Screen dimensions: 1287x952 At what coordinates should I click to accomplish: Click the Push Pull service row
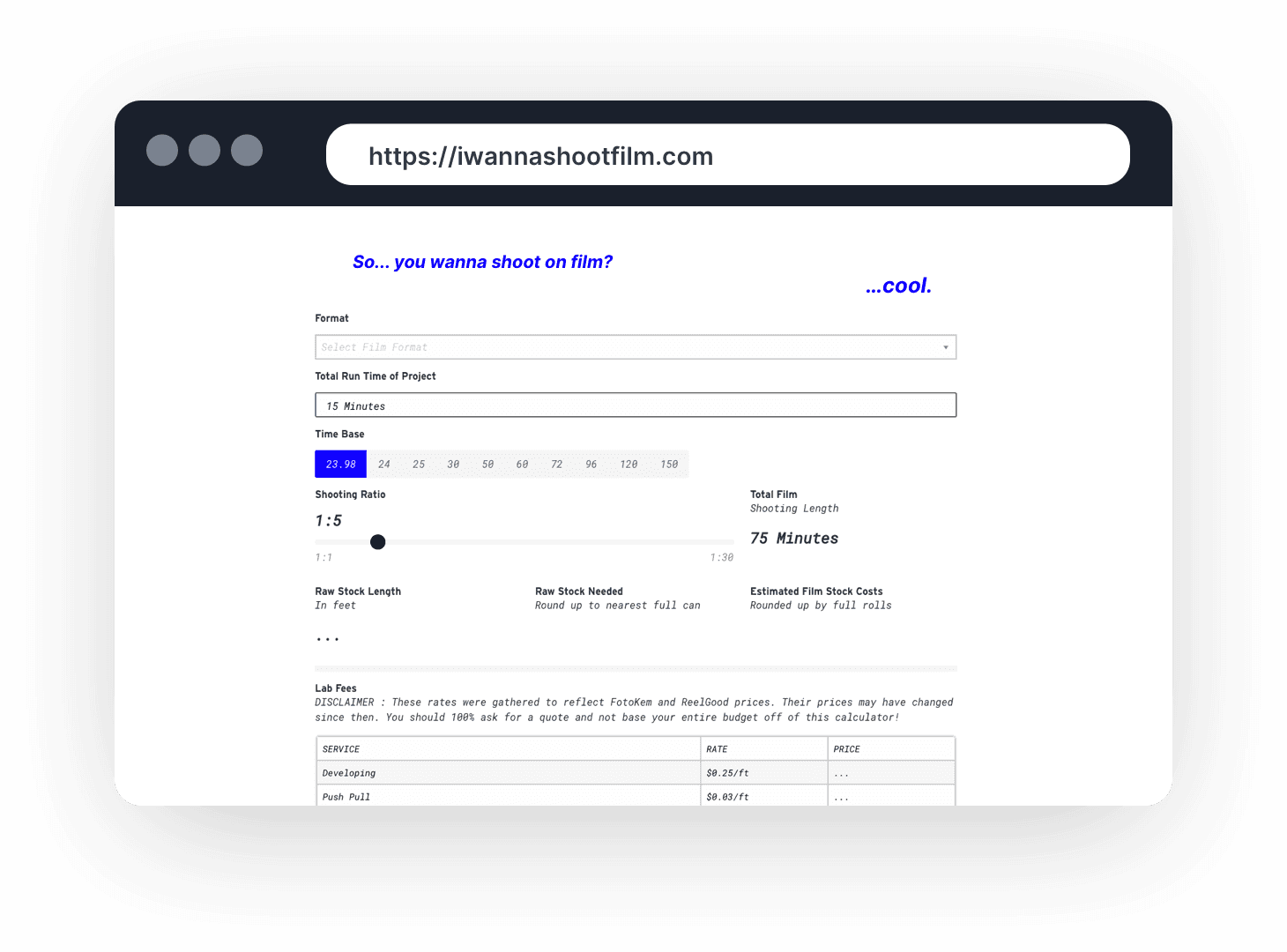click(x=508, y=797)
